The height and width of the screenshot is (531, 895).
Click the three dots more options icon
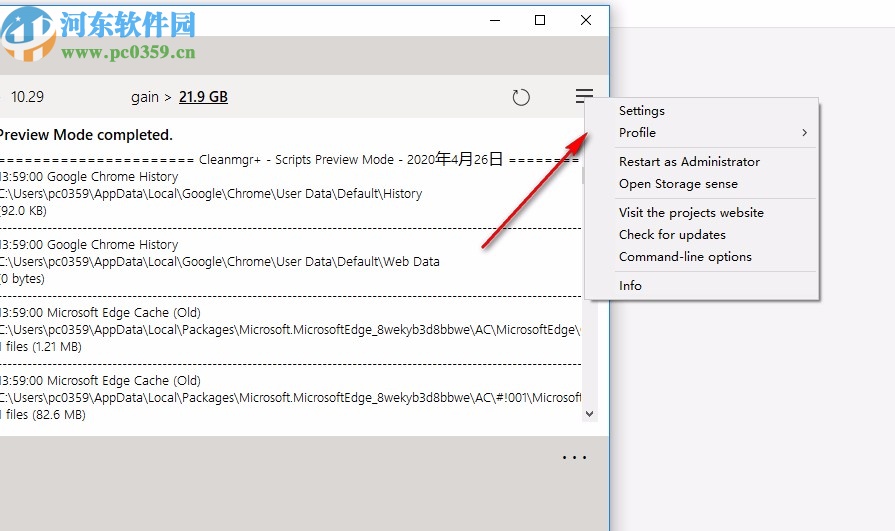pos(574,457)
